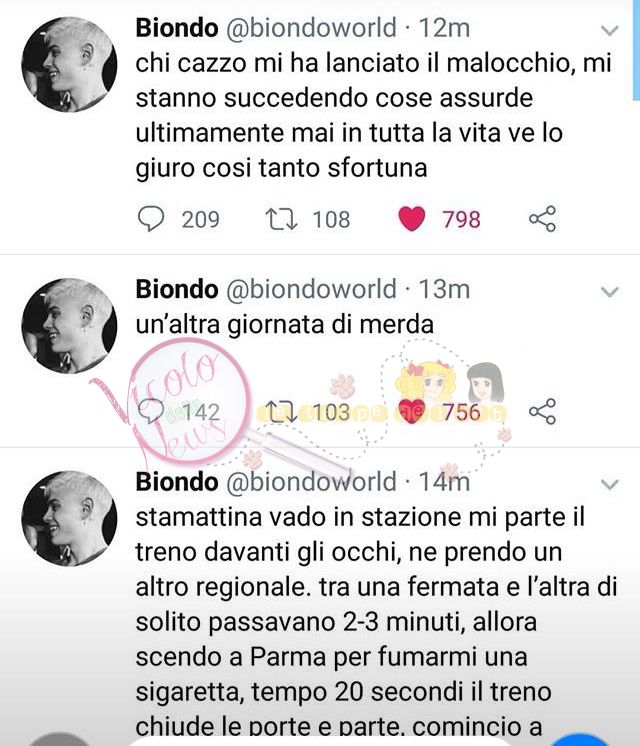Unlike the tweet with 798 likes
The height and width of the screenshot is (746, 640).
click(412, 219)
